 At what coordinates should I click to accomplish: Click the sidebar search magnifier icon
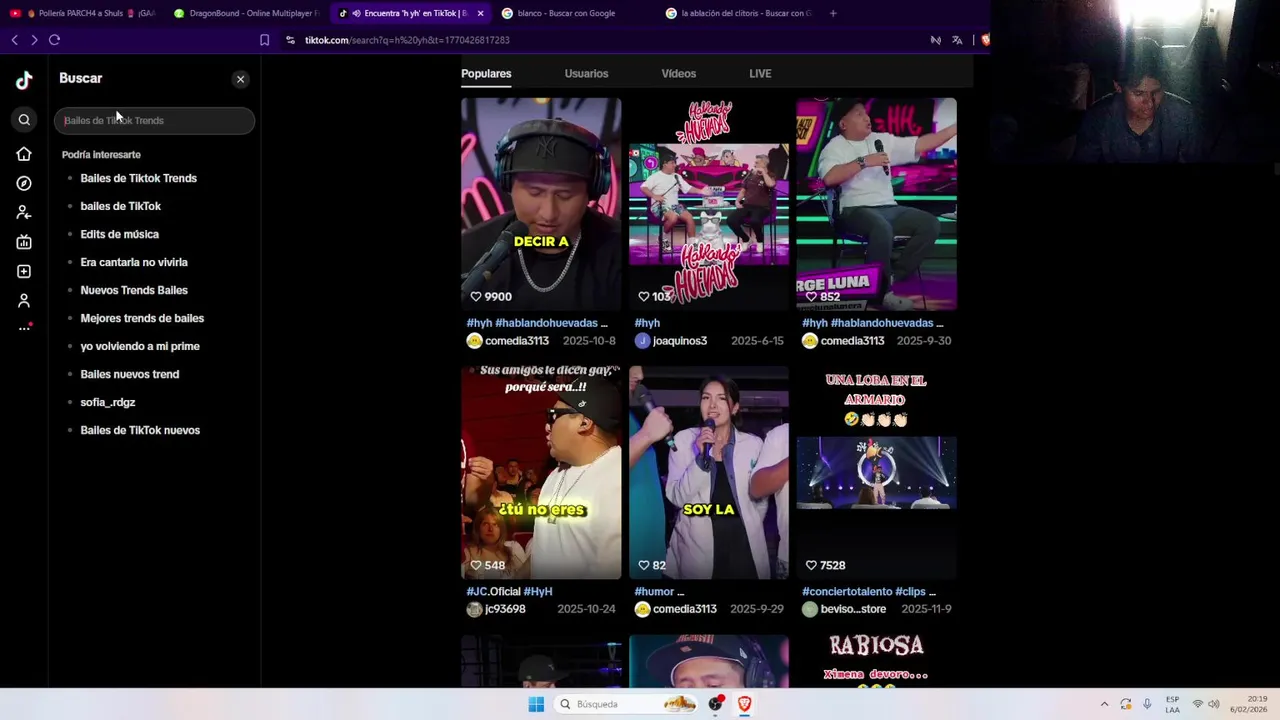pyautogui.click(x=24, y=120)
